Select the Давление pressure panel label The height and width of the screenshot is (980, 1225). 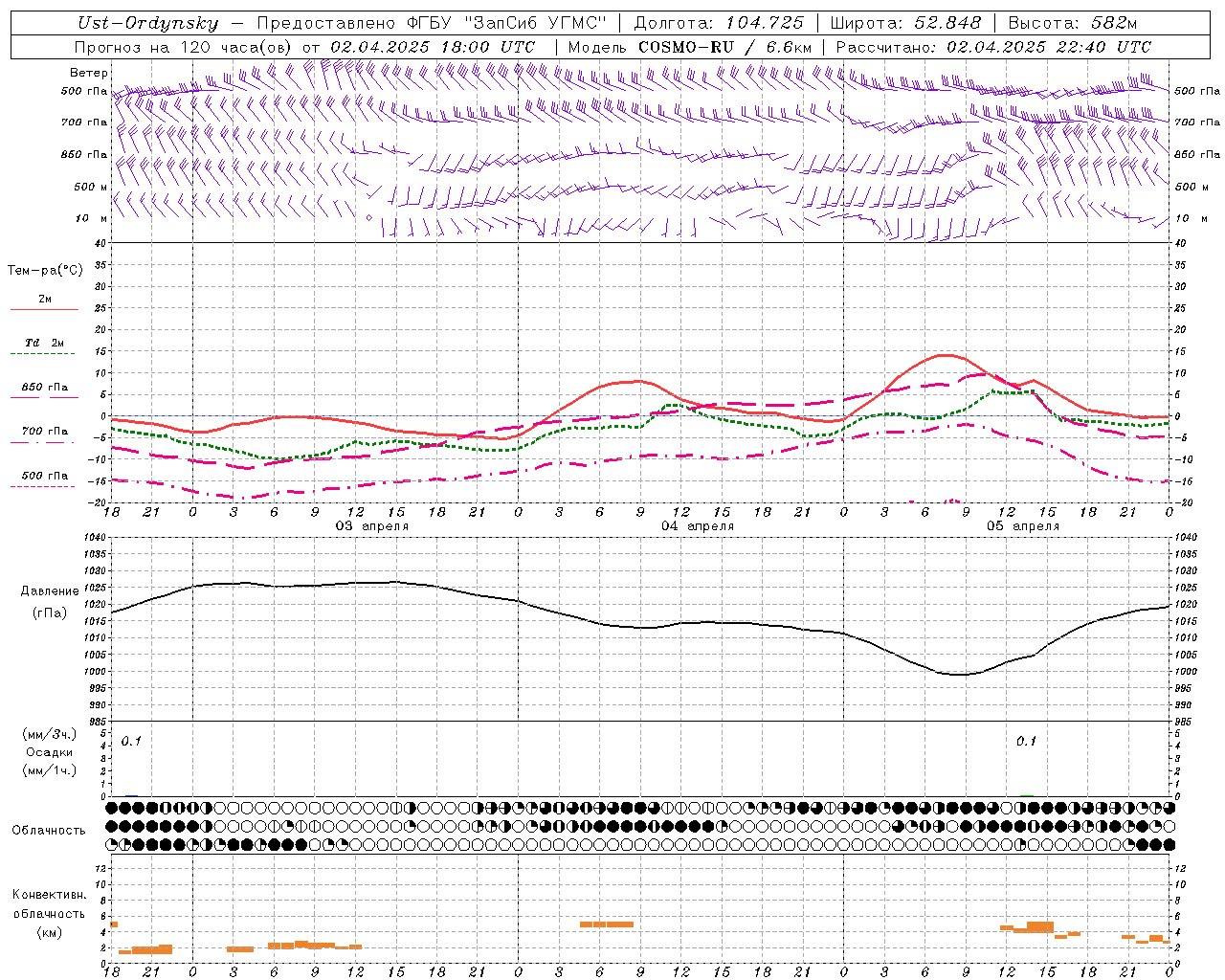coord(50,591)
